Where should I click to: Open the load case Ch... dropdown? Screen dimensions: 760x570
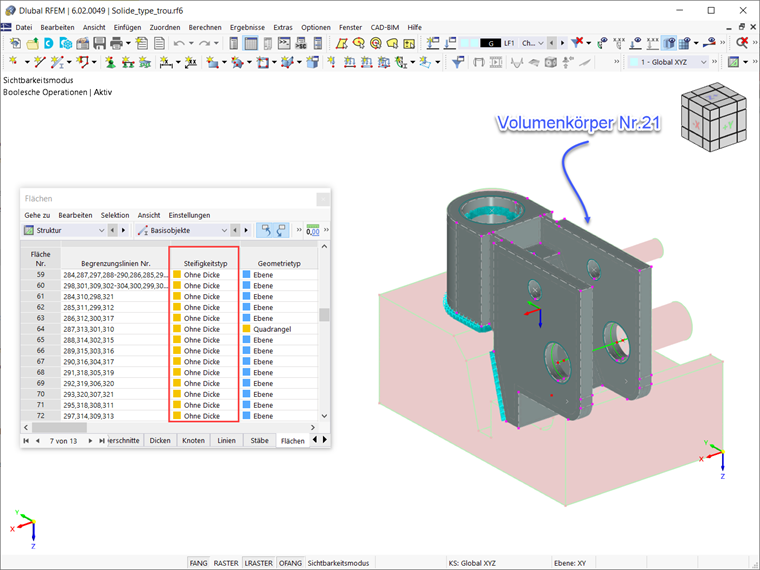pyautogui.click(x=532, y=43)
